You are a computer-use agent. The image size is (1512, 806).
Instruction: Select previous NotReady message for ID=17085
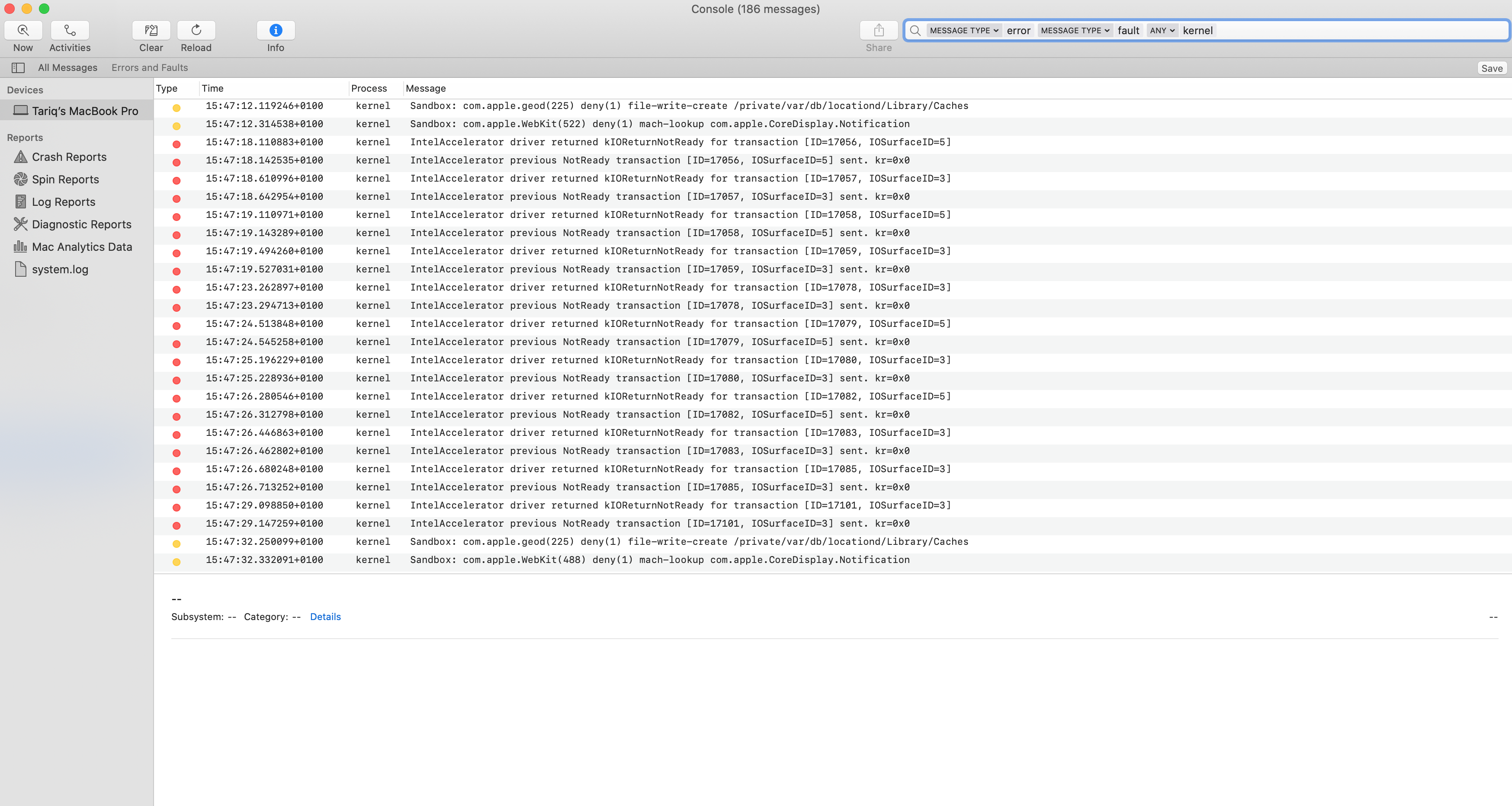(660, 487)
